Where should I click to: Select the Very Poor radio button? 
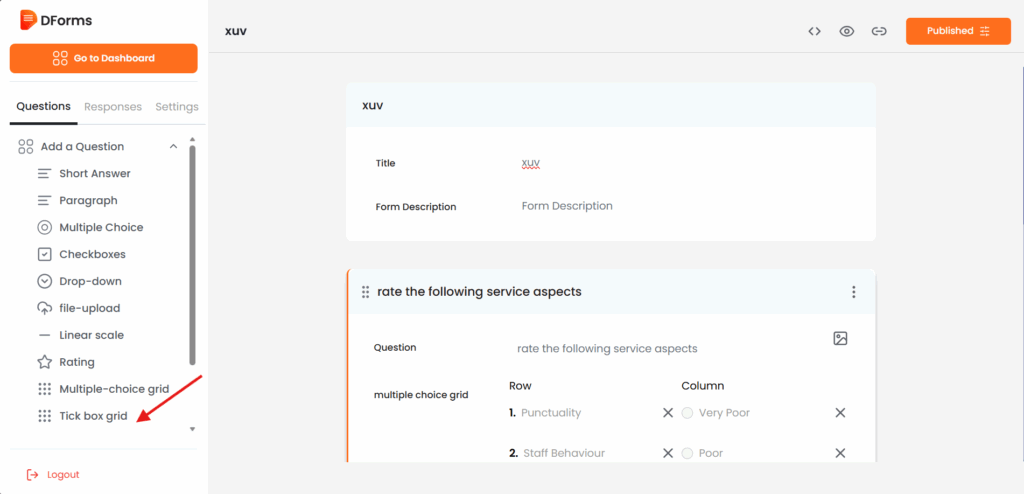click(687, 413)
